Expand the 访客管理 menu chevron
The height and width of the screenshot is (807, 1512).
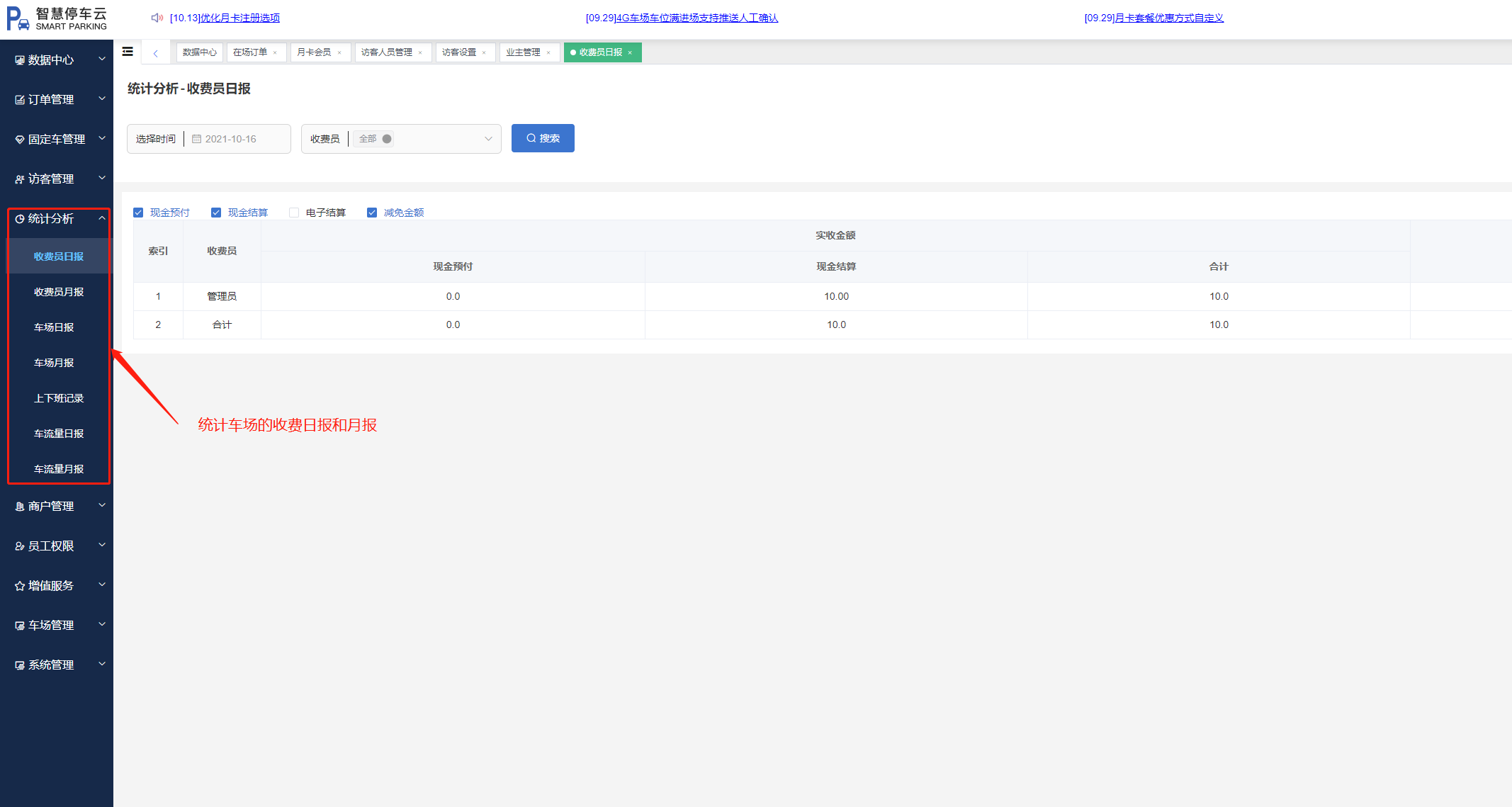[102, 178]
